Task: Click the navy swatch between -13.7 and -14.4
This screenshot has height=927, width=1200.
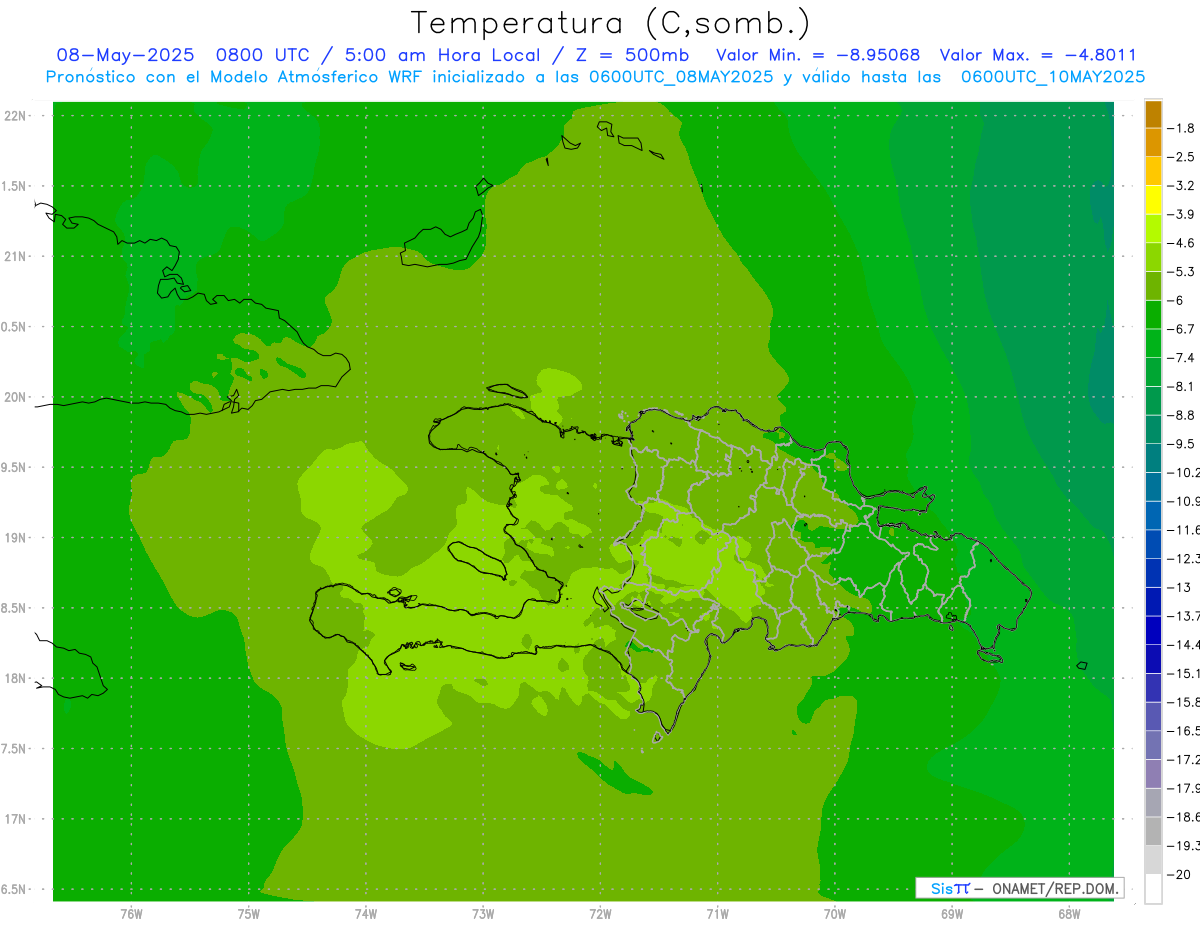Action: pos(1153,629)
